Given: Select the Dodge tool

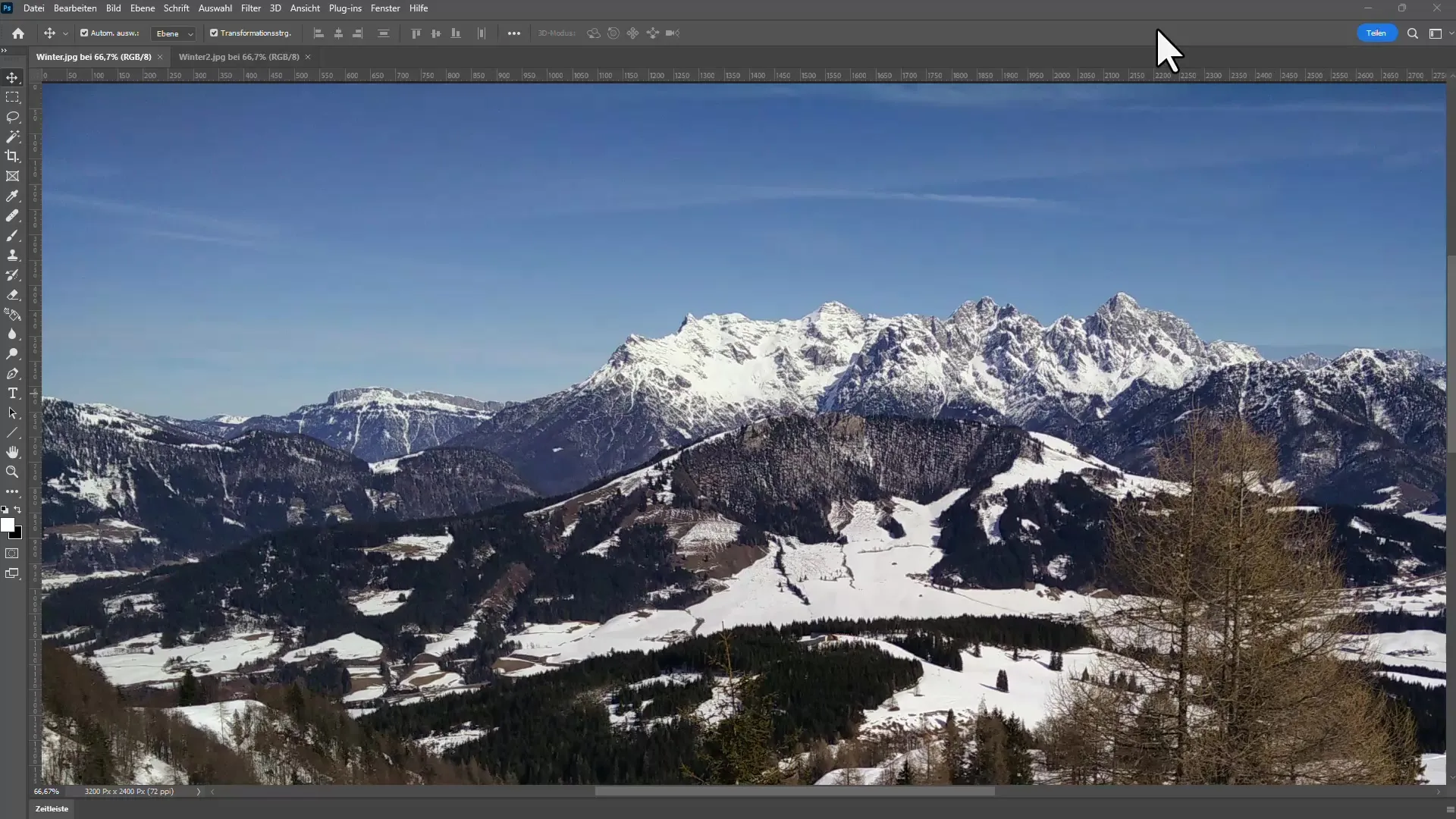Looking at the screenshot, I should click(12, 353).
